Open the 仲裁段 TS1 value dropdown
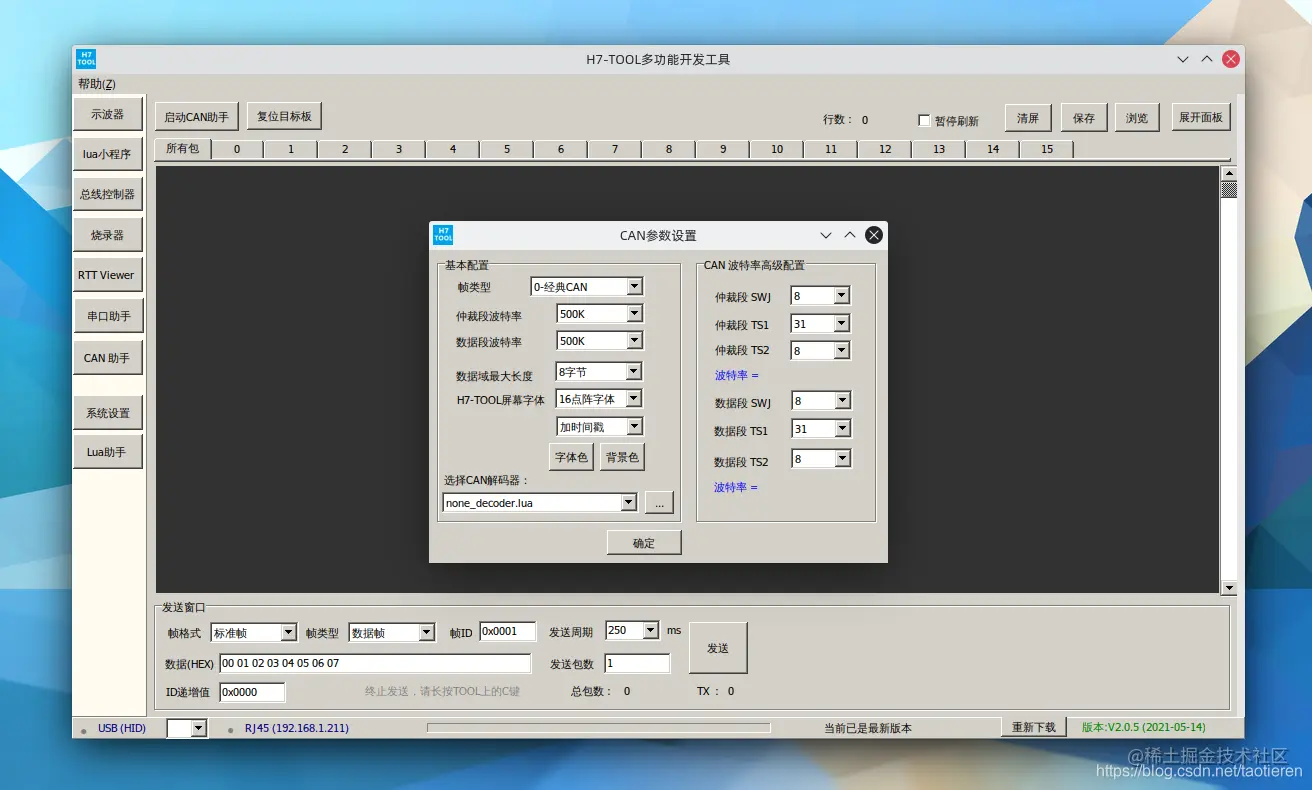This screenshot has height=790, width=1312. click(841, 324)
